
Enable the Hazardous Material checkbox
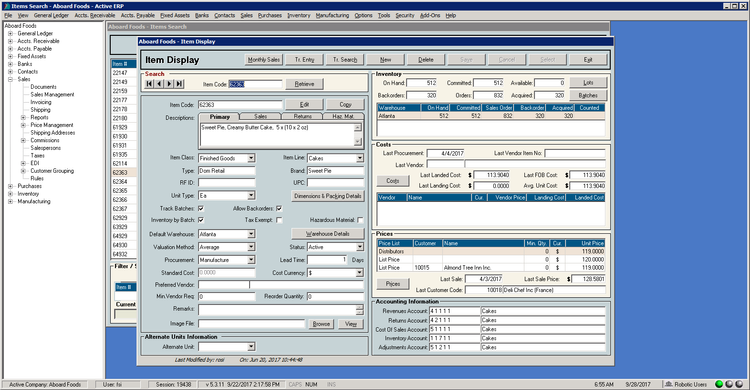(x=360, y=220)
